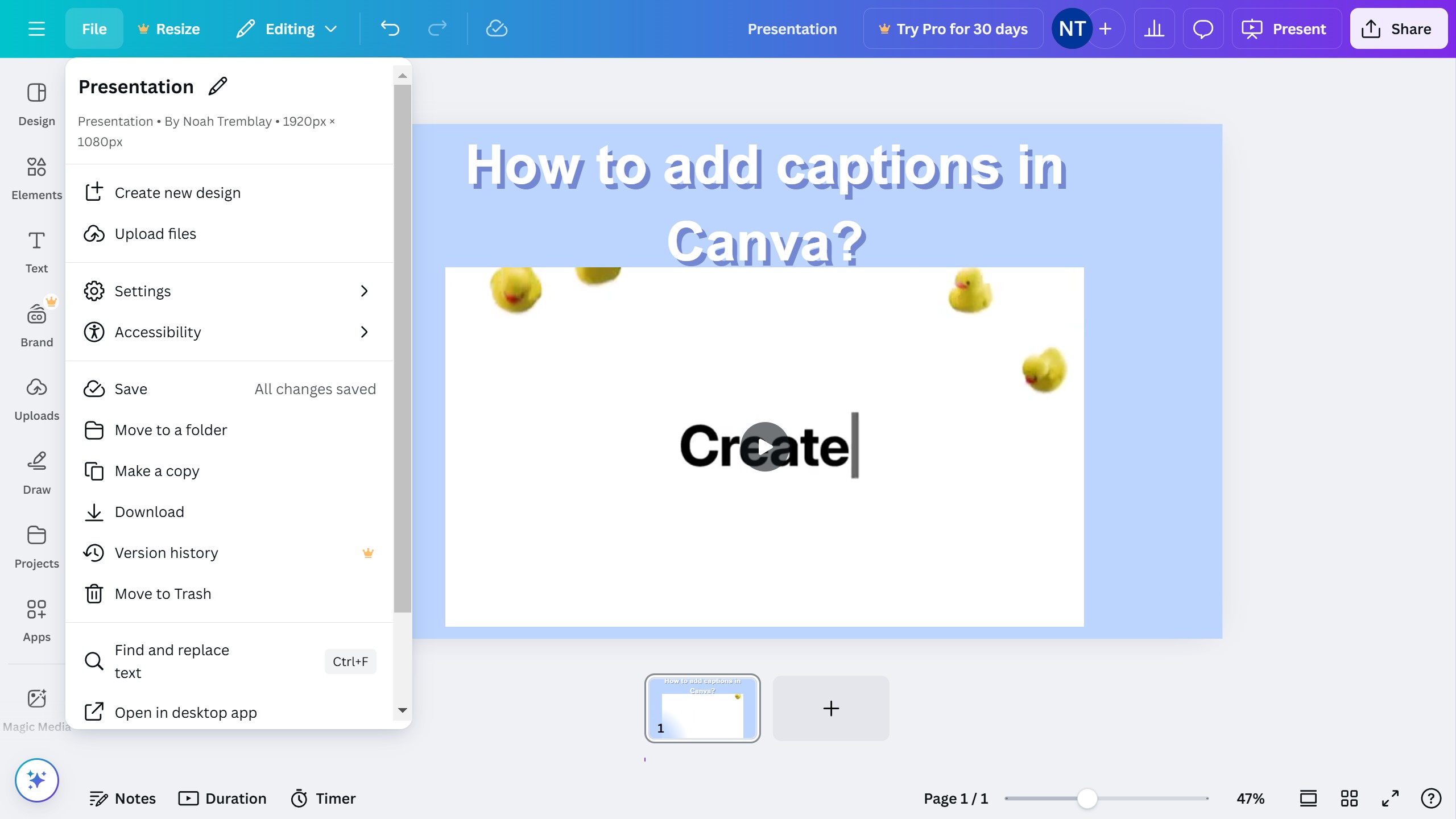Image resolution: width=1456 pixels, height=819 pixels.
Task: Toggle fullscreen presentation mode icon
Action: (1390, 798)
